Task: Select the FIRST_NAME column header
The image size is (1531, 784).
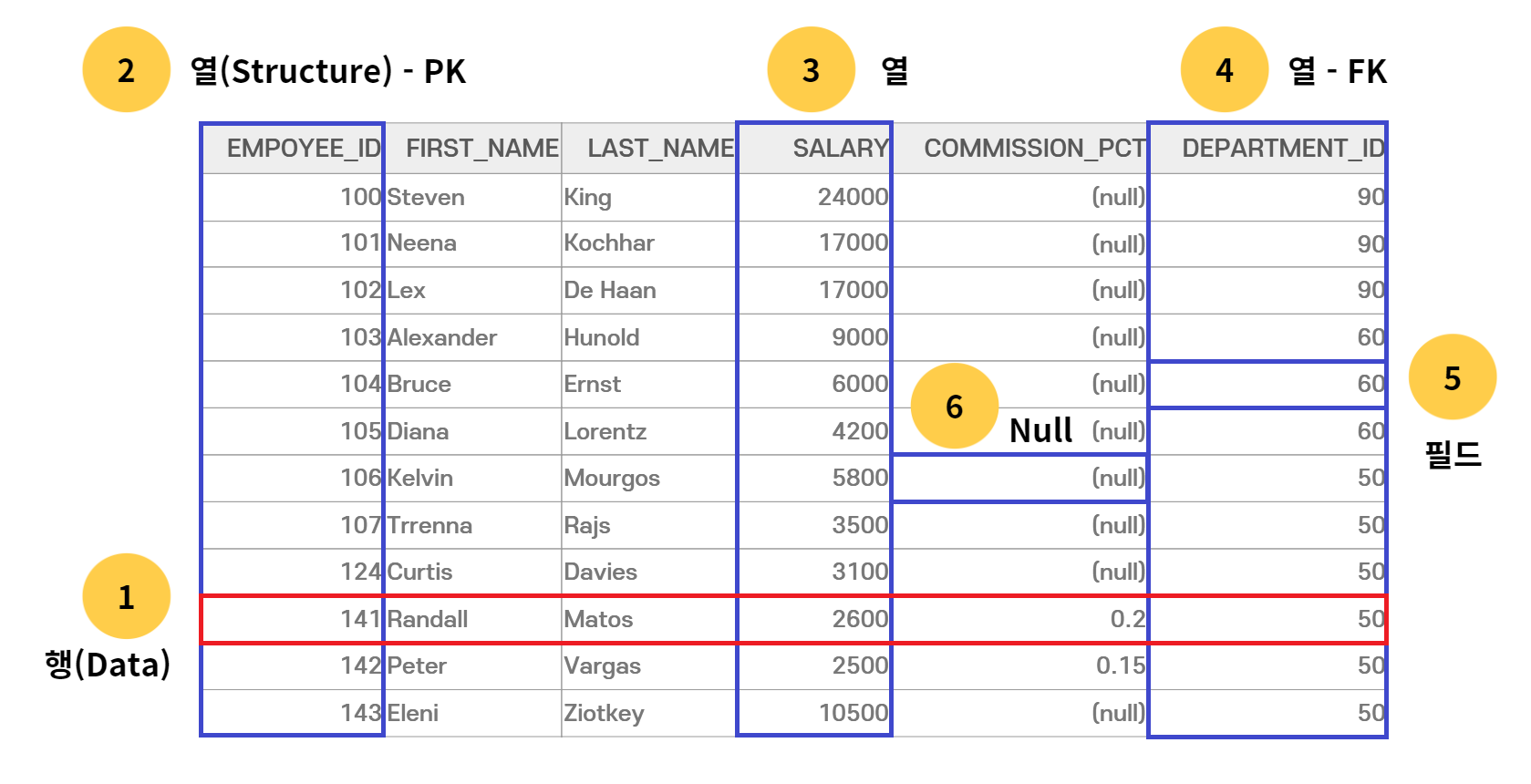Action: (x=472, y=148)
